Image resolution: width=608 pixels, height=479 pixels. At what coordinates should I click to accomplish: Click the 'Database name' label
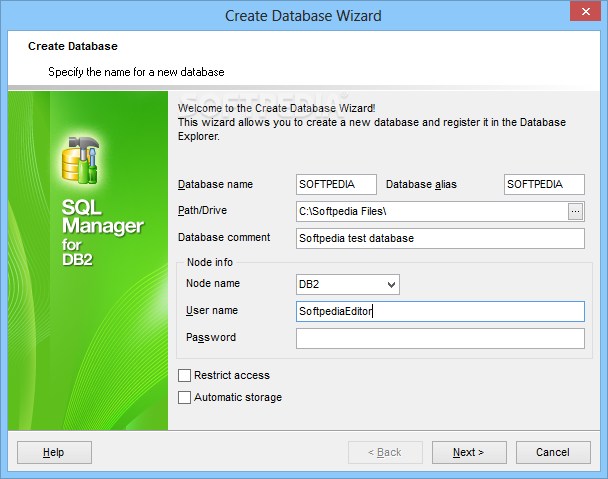[x=215, y=184]
